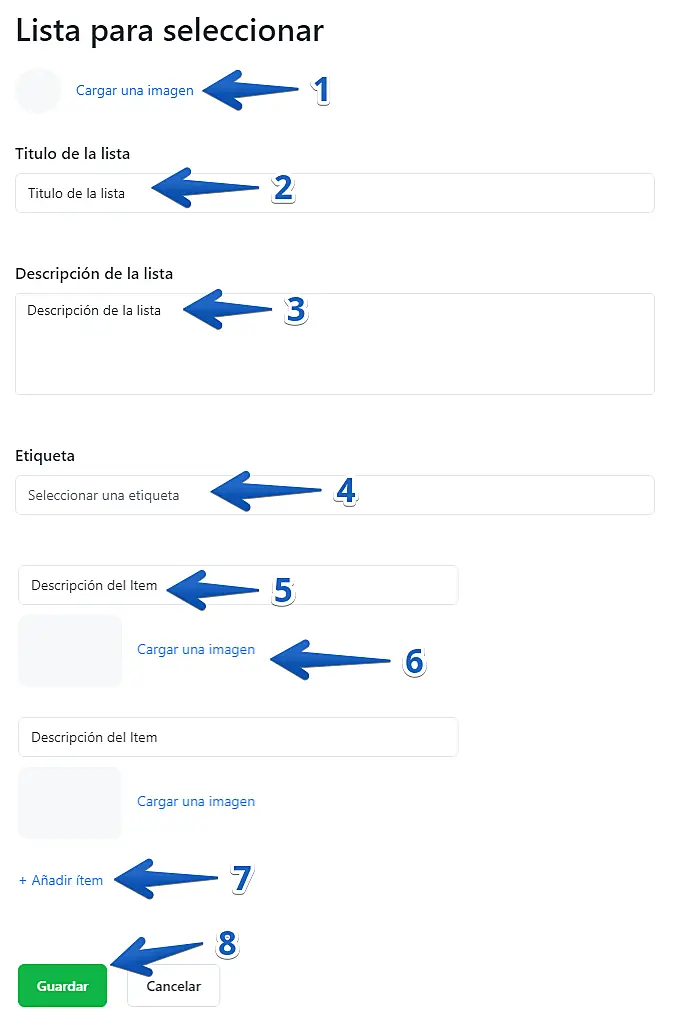The height and width of the screenshot is (1032, 676).
Task: Click the "Lista para seleccionar" page heading
Action: point(170,30)
